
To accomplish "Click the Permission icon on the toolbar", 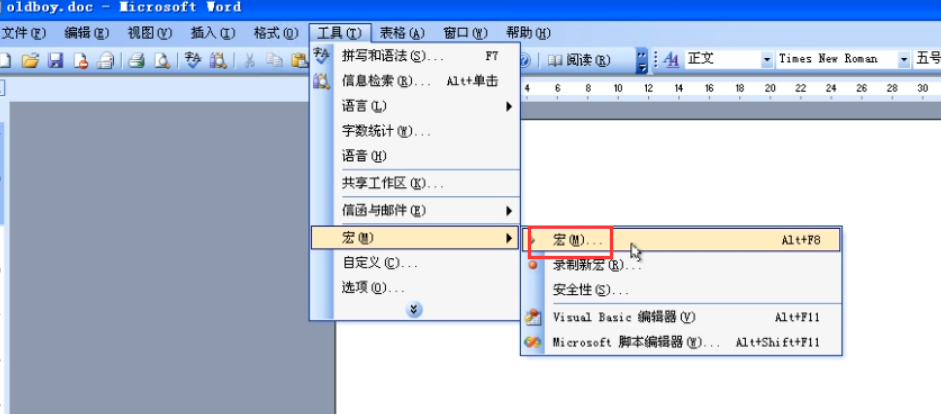I will coord(81,60).
